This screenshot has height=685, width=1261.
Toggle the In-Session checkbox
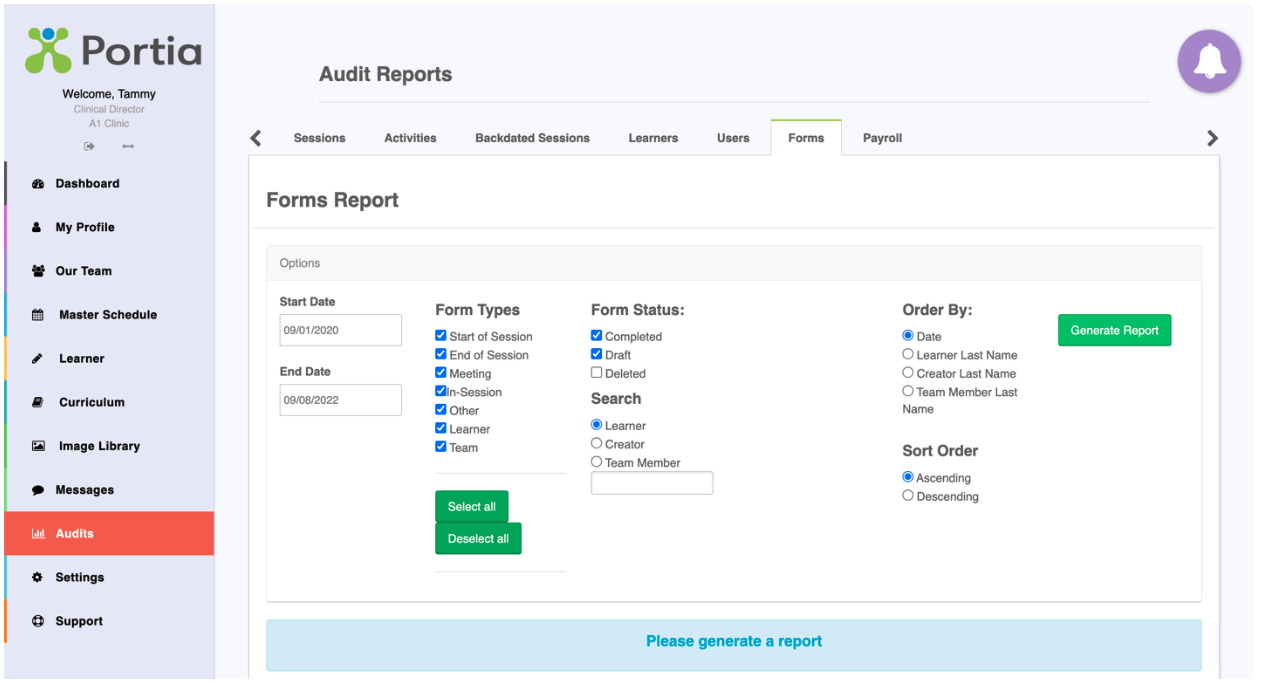click(x=441, y=391)
